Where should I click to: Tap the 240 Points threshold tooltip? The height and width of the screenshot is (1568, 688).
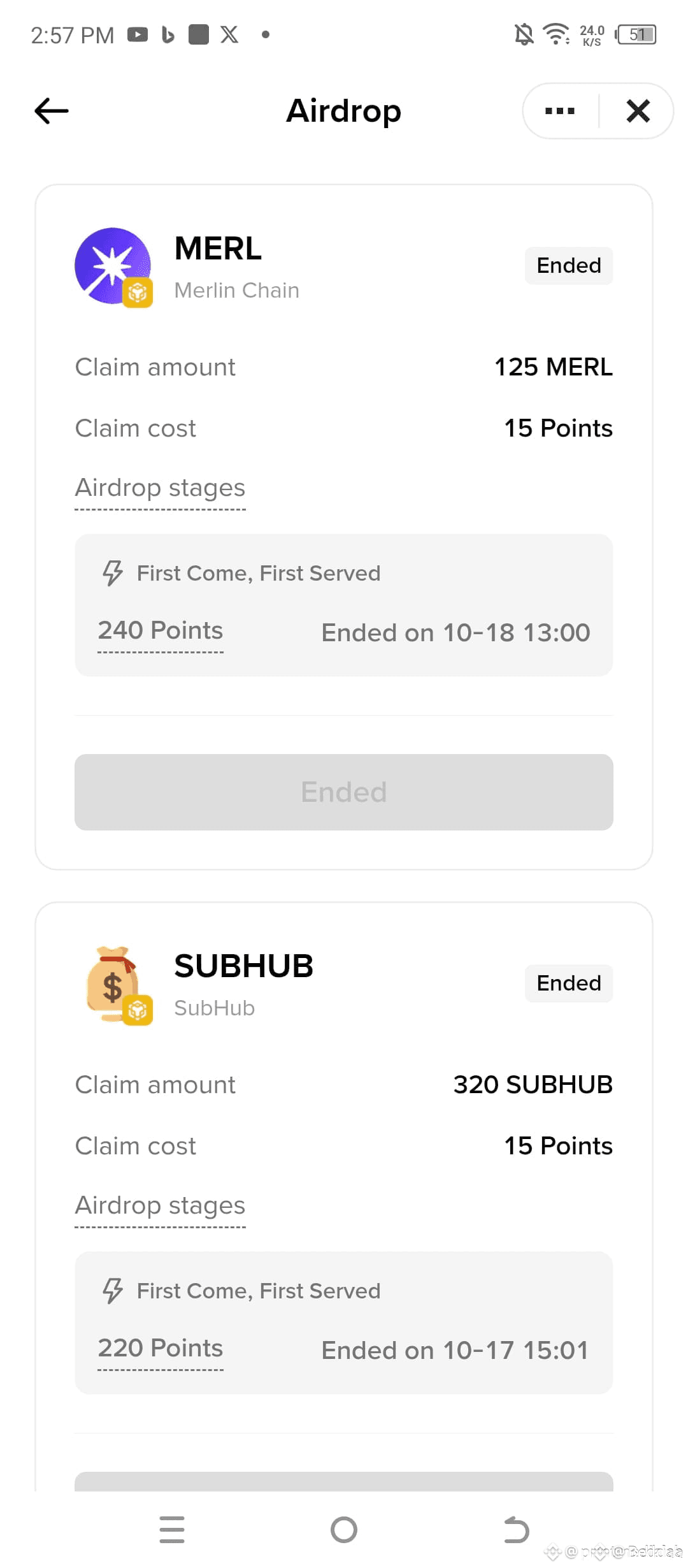161,631
